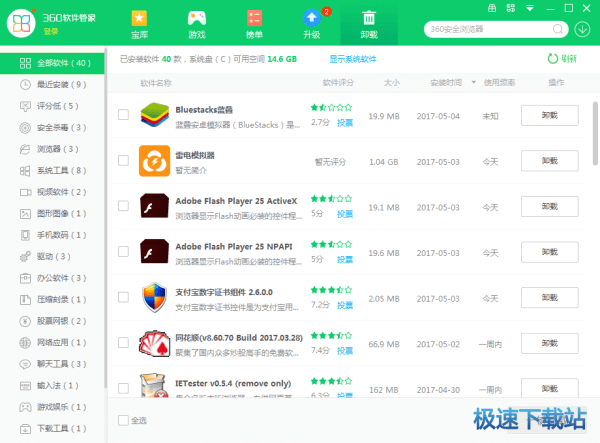
Task: Click the 登录 login link
Action: click(x=51, y=32)
